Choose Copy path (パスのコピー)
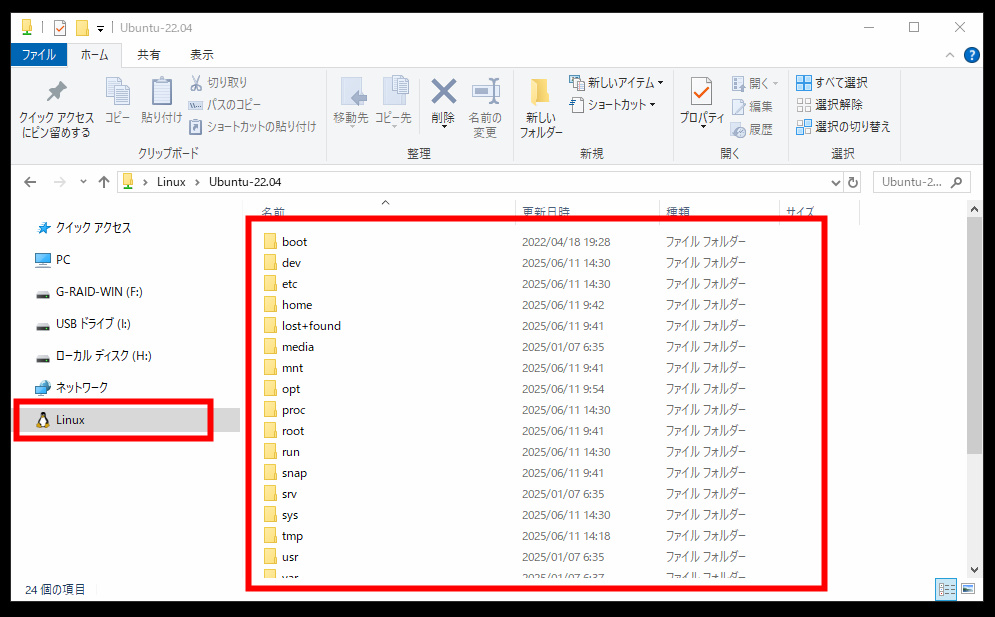Image resolution: width=995 pixels, height=617 pixels. [x=225, y=105]
